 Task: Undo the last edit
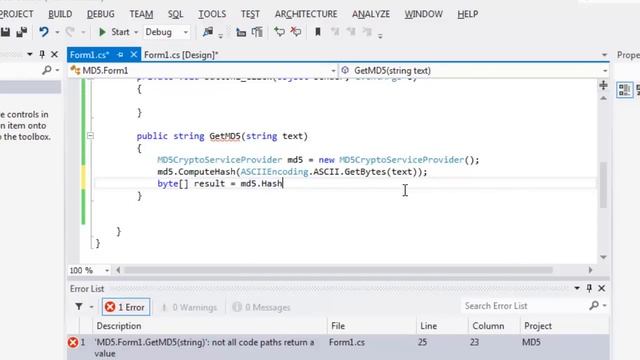[44, 32]
